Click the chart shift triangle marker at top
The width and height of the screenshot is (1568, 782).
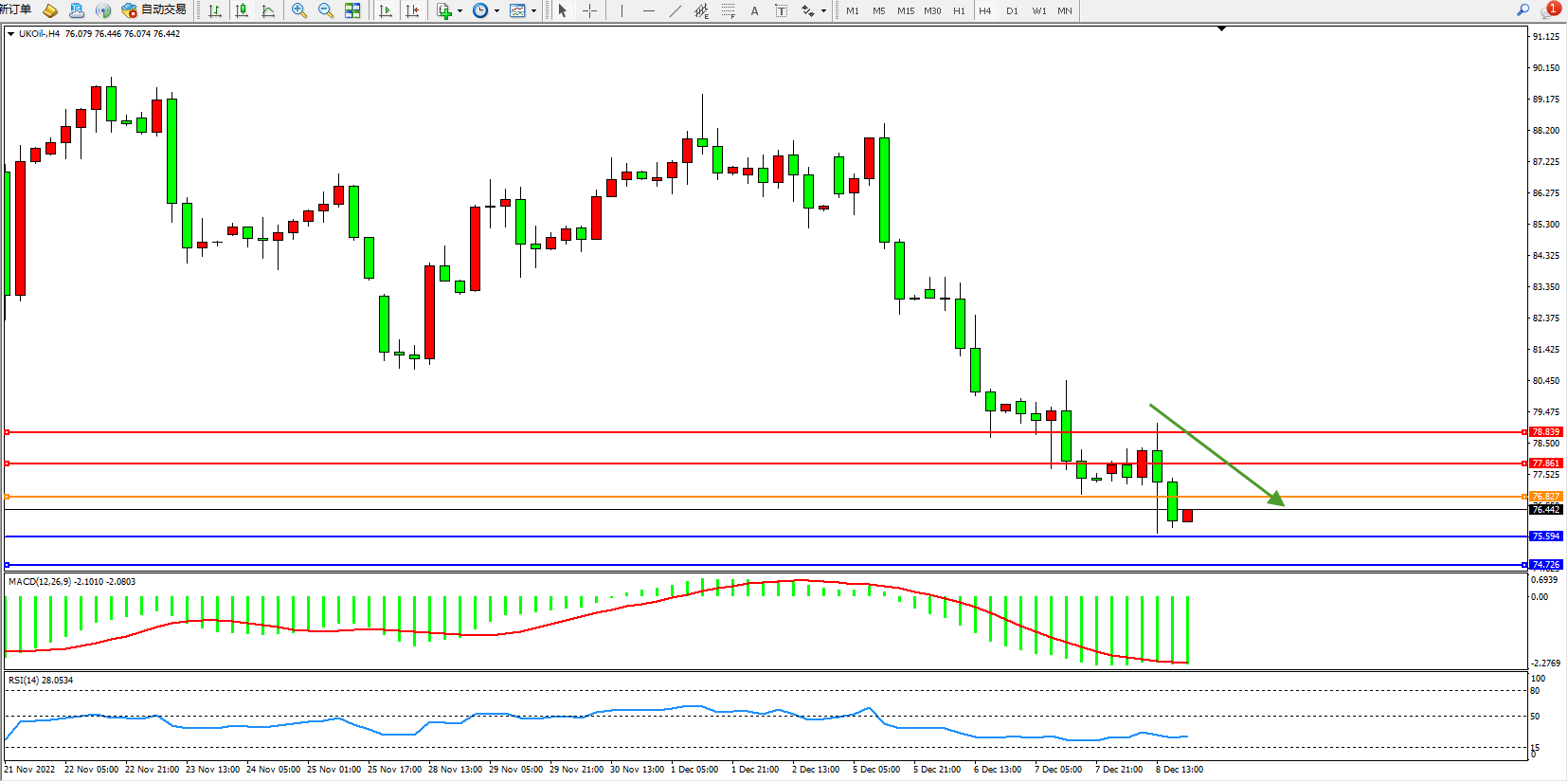[1221, 28]
